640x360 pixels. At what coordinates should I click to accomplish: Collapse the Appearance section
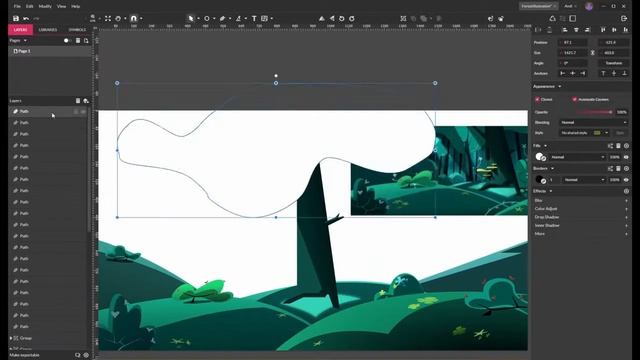[560, 87]
